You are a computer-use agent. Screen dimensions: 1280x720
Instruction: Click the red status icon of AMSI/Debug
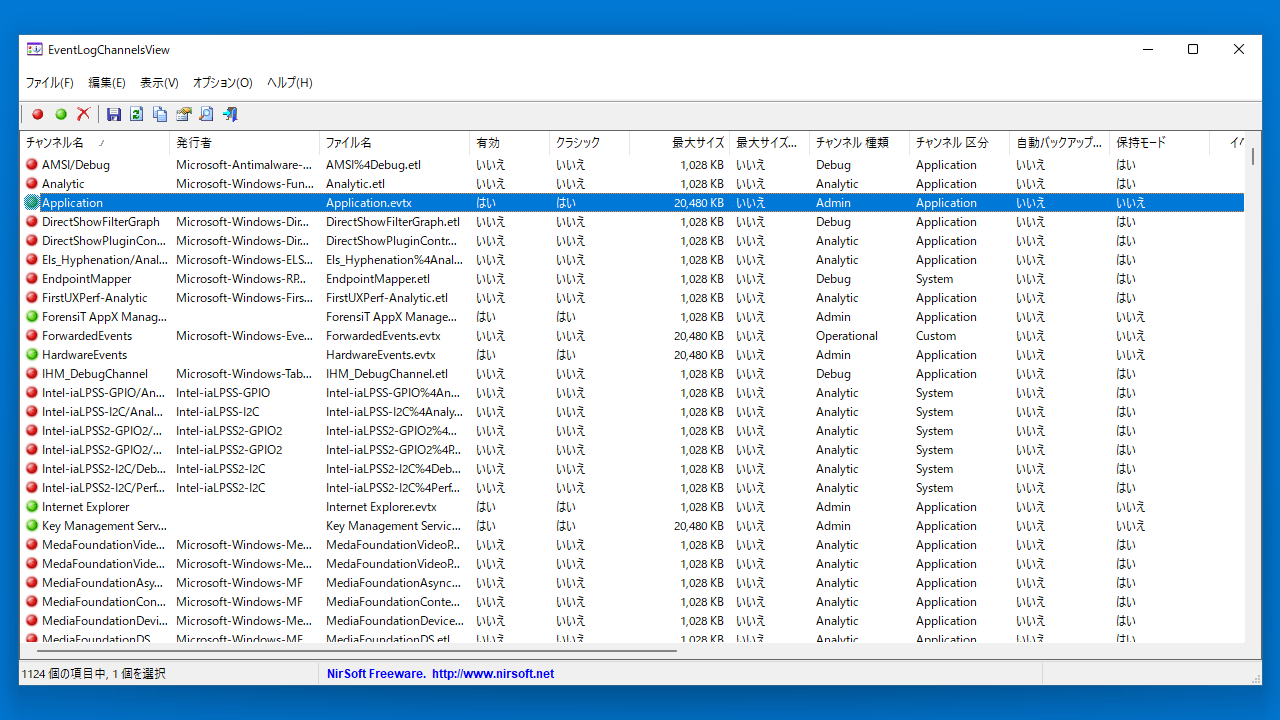[x=32, y=165]
